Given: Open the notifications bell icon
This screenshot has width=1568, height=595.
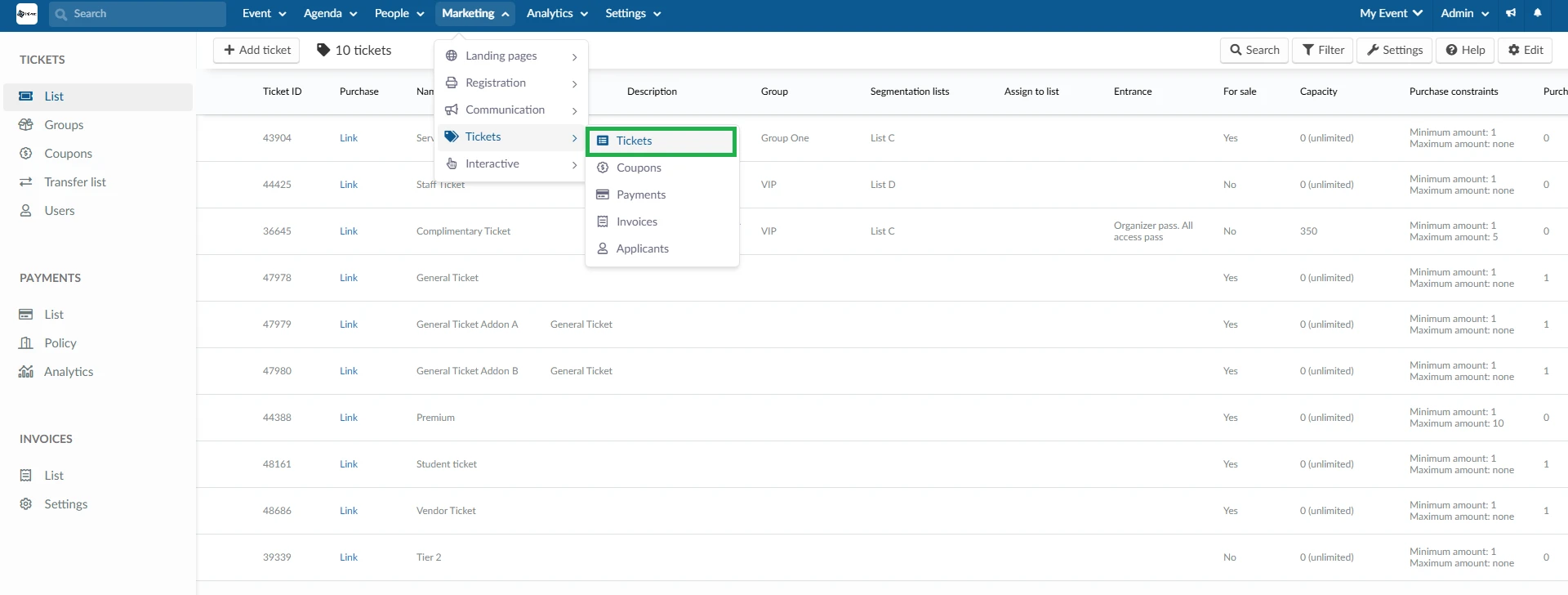Looking at the screenshot, I should click(1538, 13).
